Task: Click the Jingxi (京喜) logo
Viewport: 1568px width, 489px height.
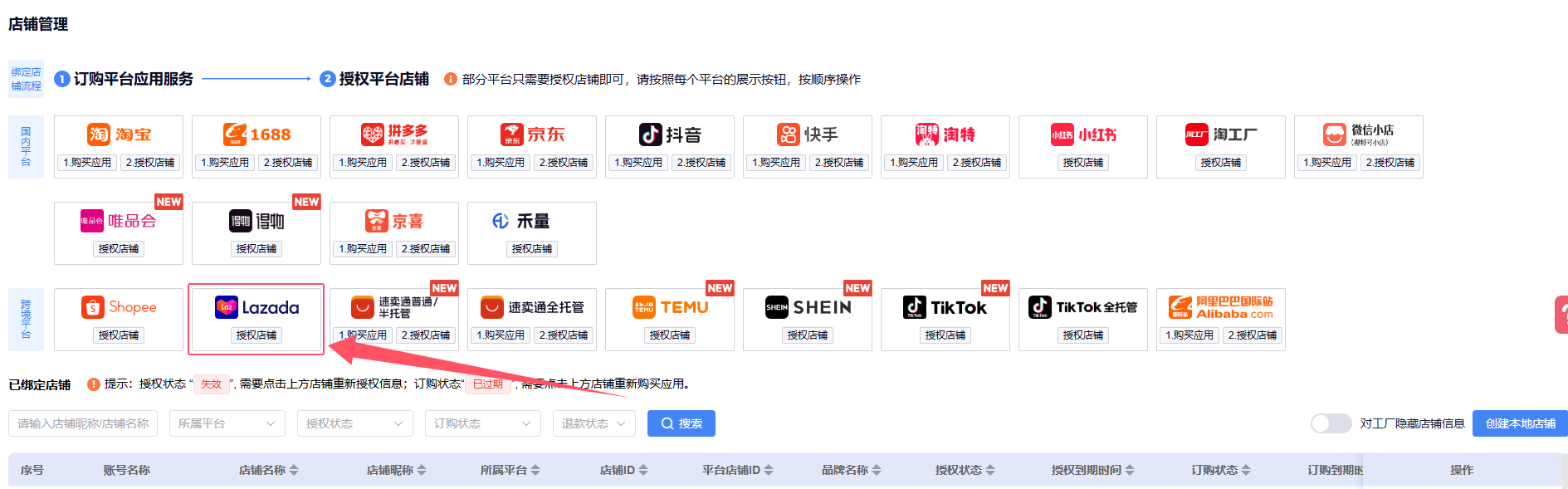Action: click(x=394, y=221)
